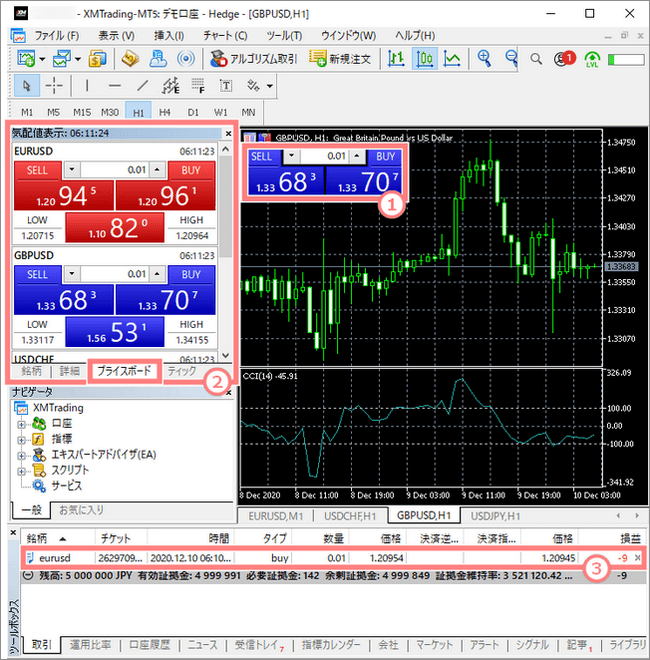Zoom in on the chart
Image resolution: width=650 pixels, height=660 pixels.
pos(484,59)
